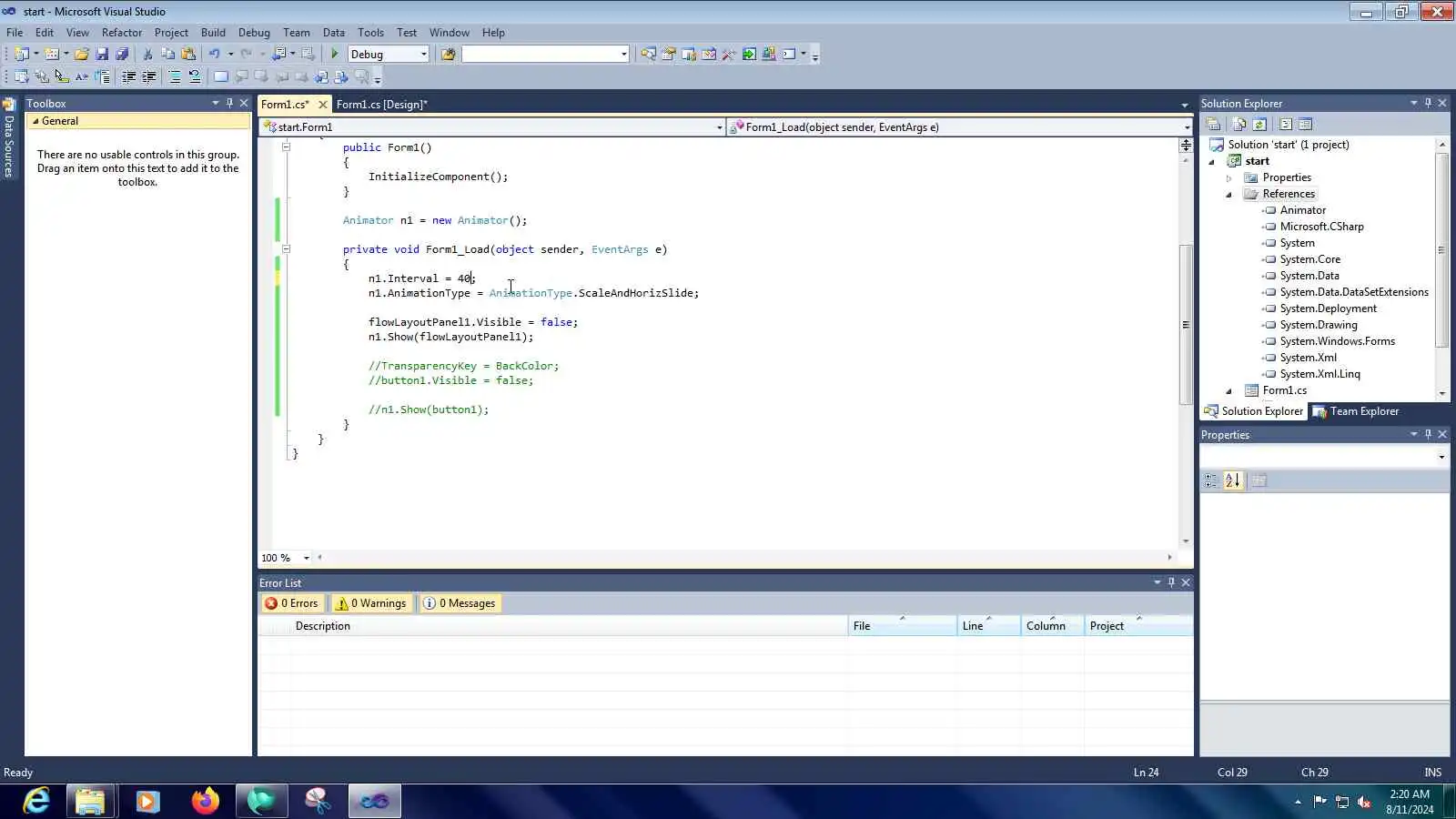Screen dimensions: 1456x819
Task: Refresh the Solution Explorer tree
Action: 1259,125
